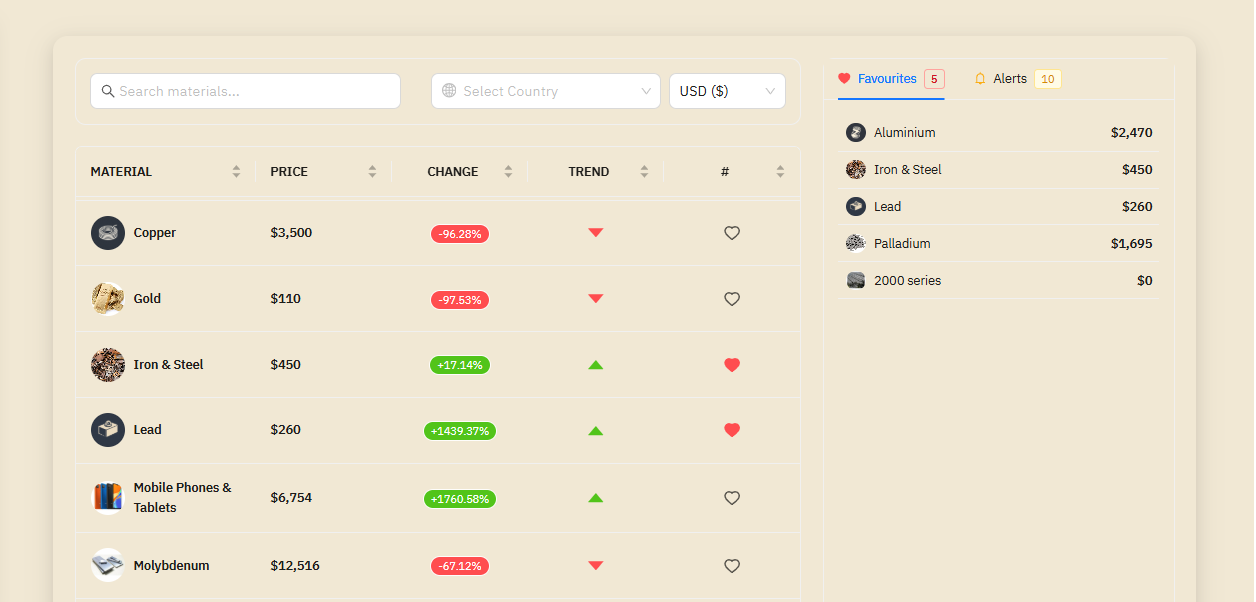Add Copper to favourites with heart
Image resolution: width=1256 pixels, height=602 pixels.
click(x=732, y=233)
